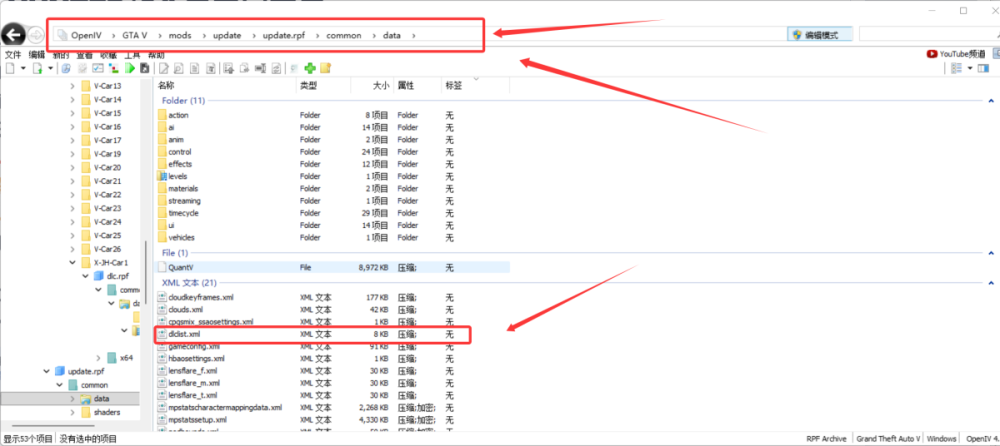The height and width of the screenshot is (446, 1000).
Task: Click the red YouTube icon
Action: coord(932,54)
